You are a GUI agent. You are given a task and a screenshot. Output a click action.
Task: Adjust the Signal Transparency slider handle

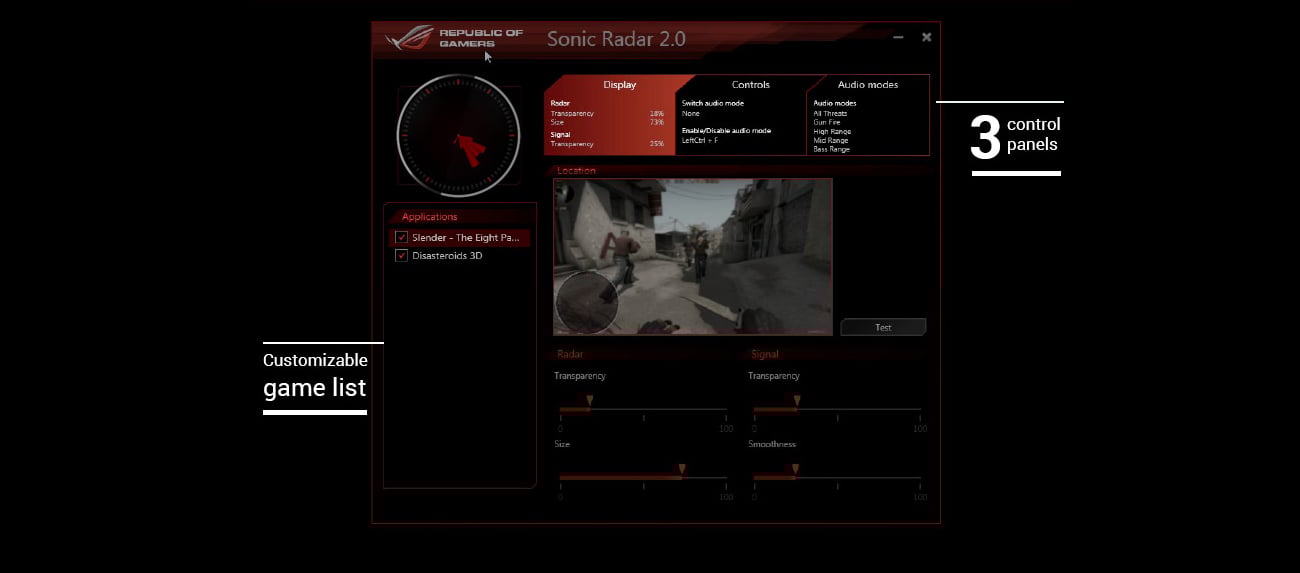[795, 400]
